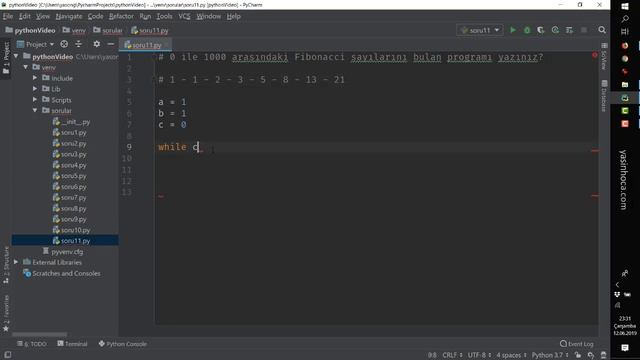Open Windows Start button
Screen dimensions: 640x360
[625, 6]
